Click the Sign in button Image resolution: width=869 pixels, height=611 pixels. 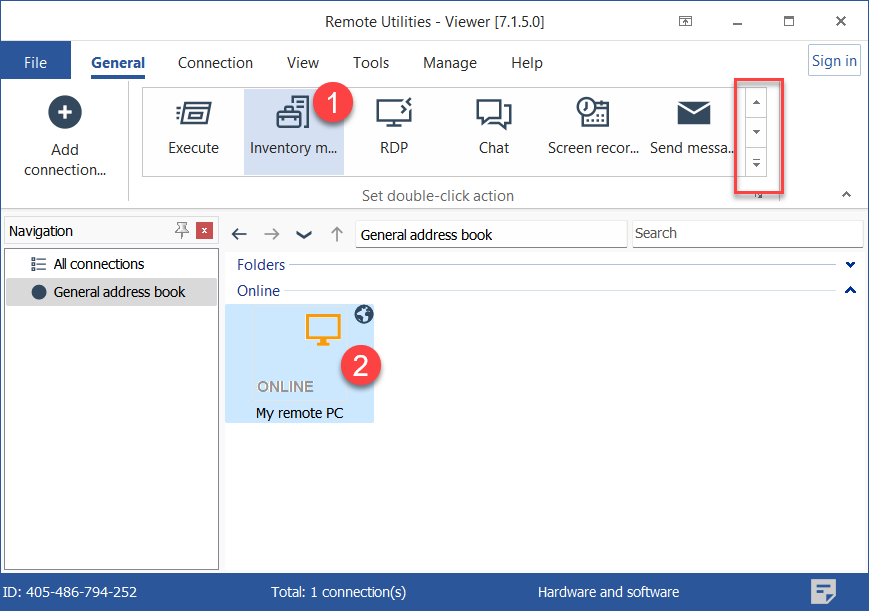click(x=833, y=60)
